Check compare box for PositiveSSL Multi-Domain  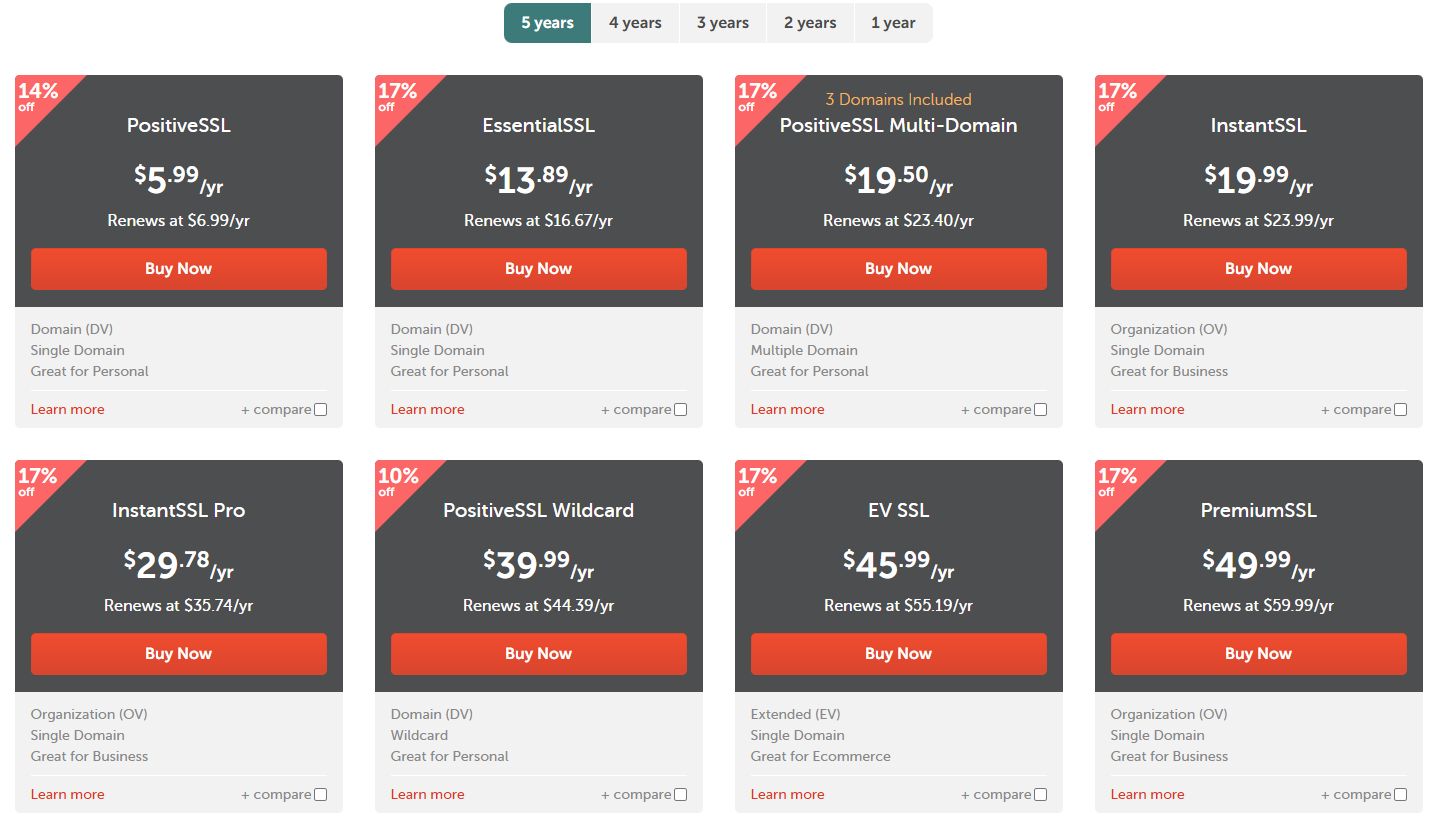tap(1040, 409)
